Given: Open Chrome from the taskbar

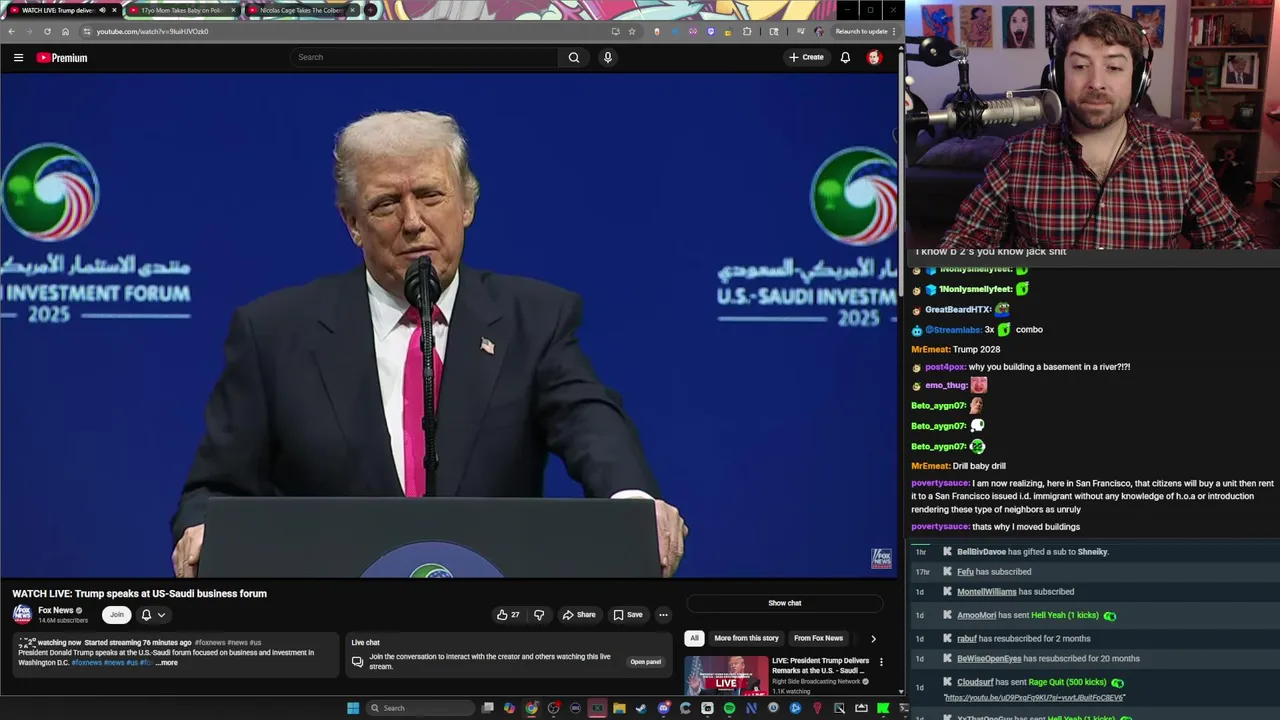Looking at the screenshot, I should [x=531, y=708].
